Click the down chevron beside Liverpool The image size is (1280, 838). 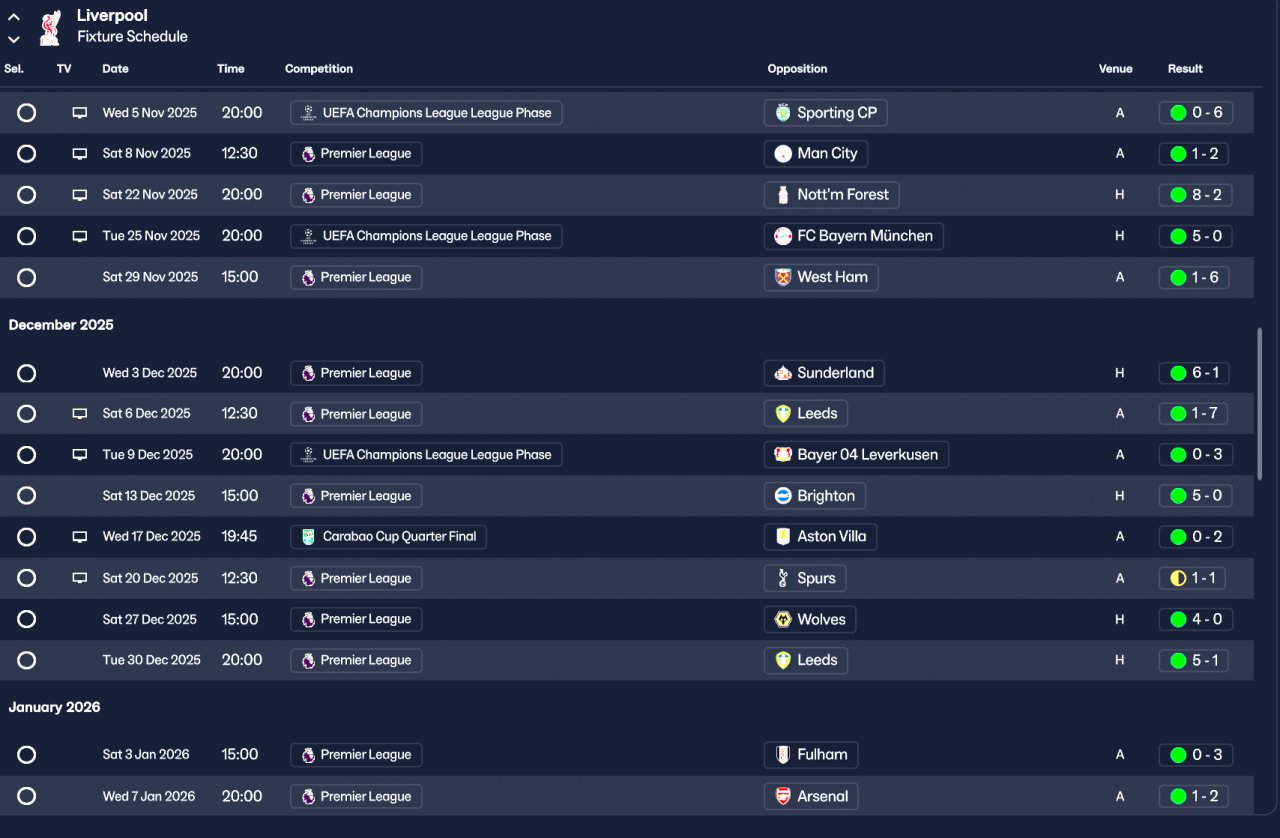tap(14, 39)
